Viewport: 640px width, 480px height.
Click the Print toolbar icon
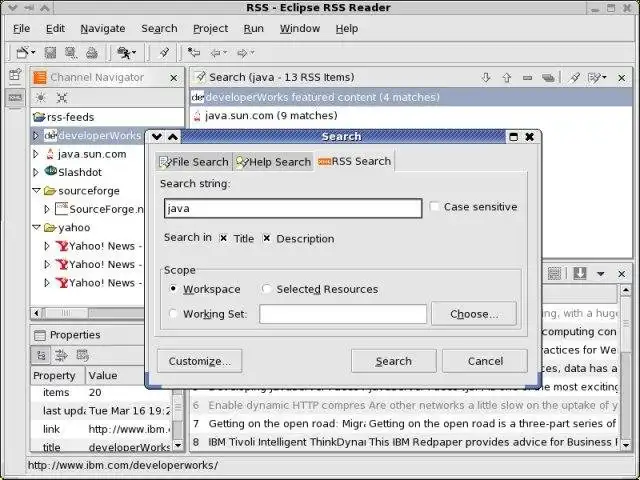point(92,52)
